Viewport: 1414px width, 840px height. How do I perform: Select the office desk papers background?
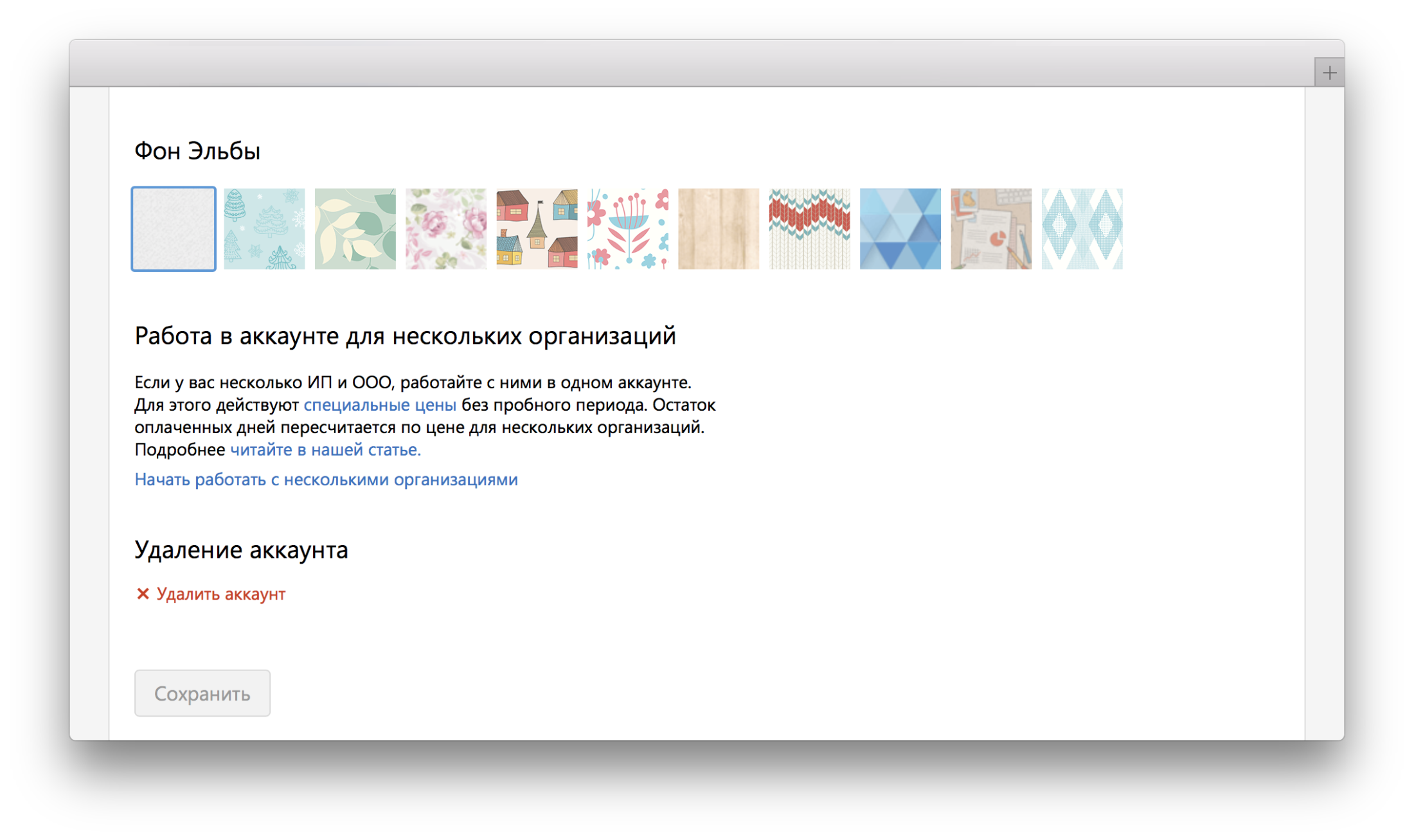(991, 229)
